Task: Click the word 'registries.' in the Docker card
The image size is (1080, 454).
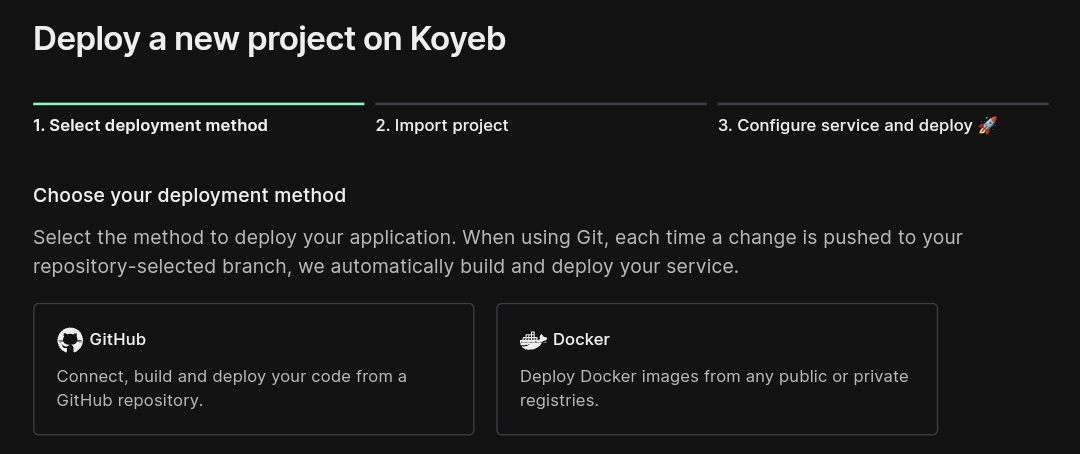Action: [559, 401]
